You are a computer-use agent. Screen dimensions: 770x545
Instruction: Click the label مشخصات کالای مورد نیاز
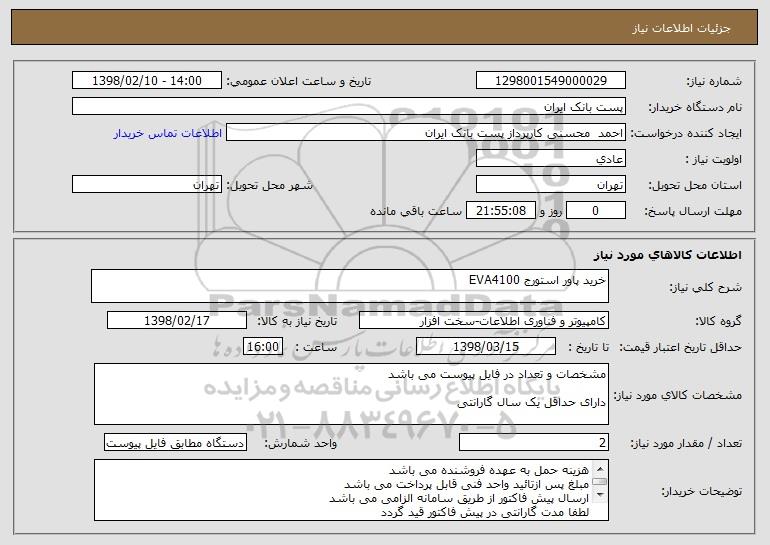pos(678,395)
